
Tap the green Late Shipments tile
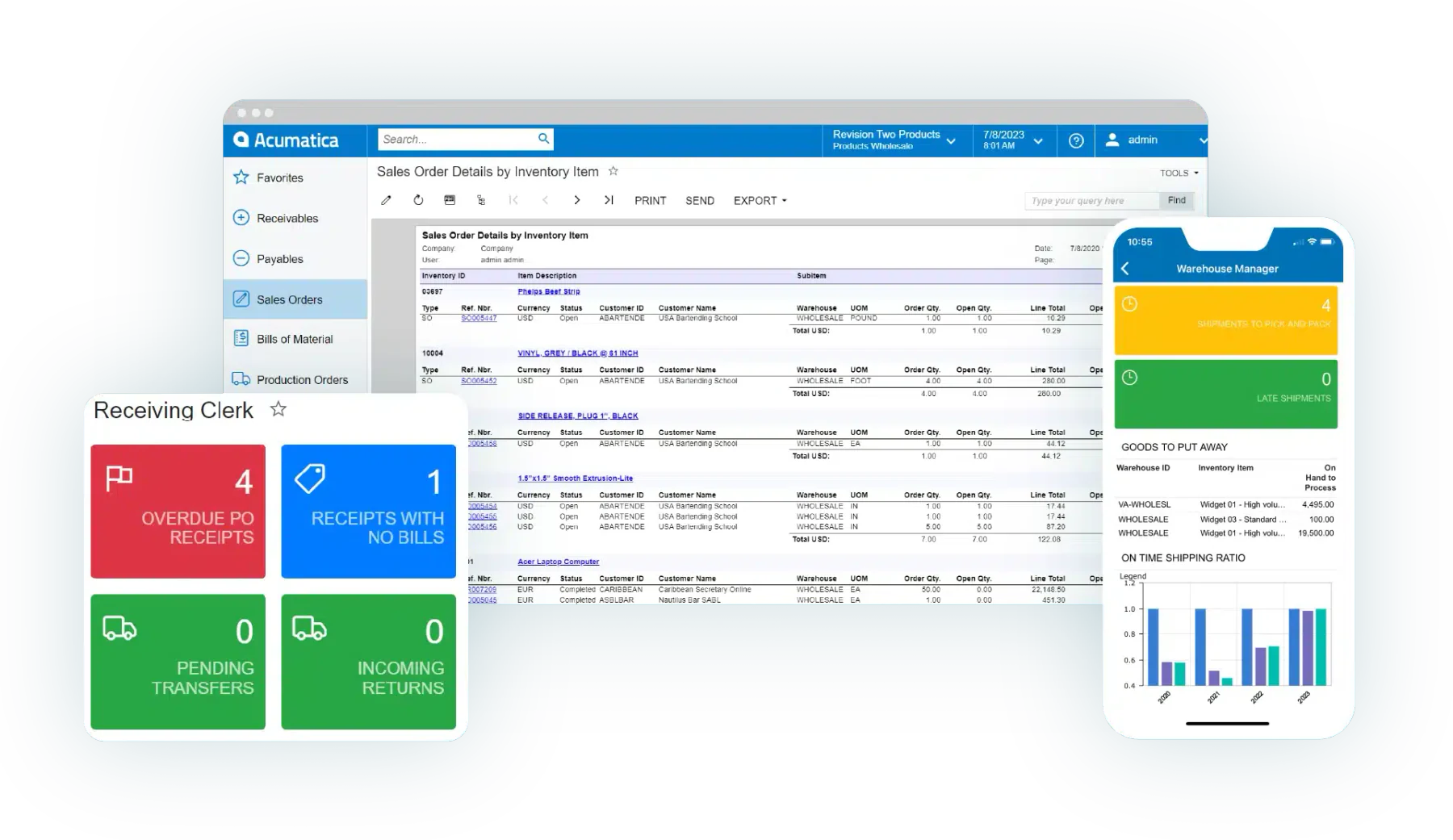pyautogui.click(x=1225, y=394)
